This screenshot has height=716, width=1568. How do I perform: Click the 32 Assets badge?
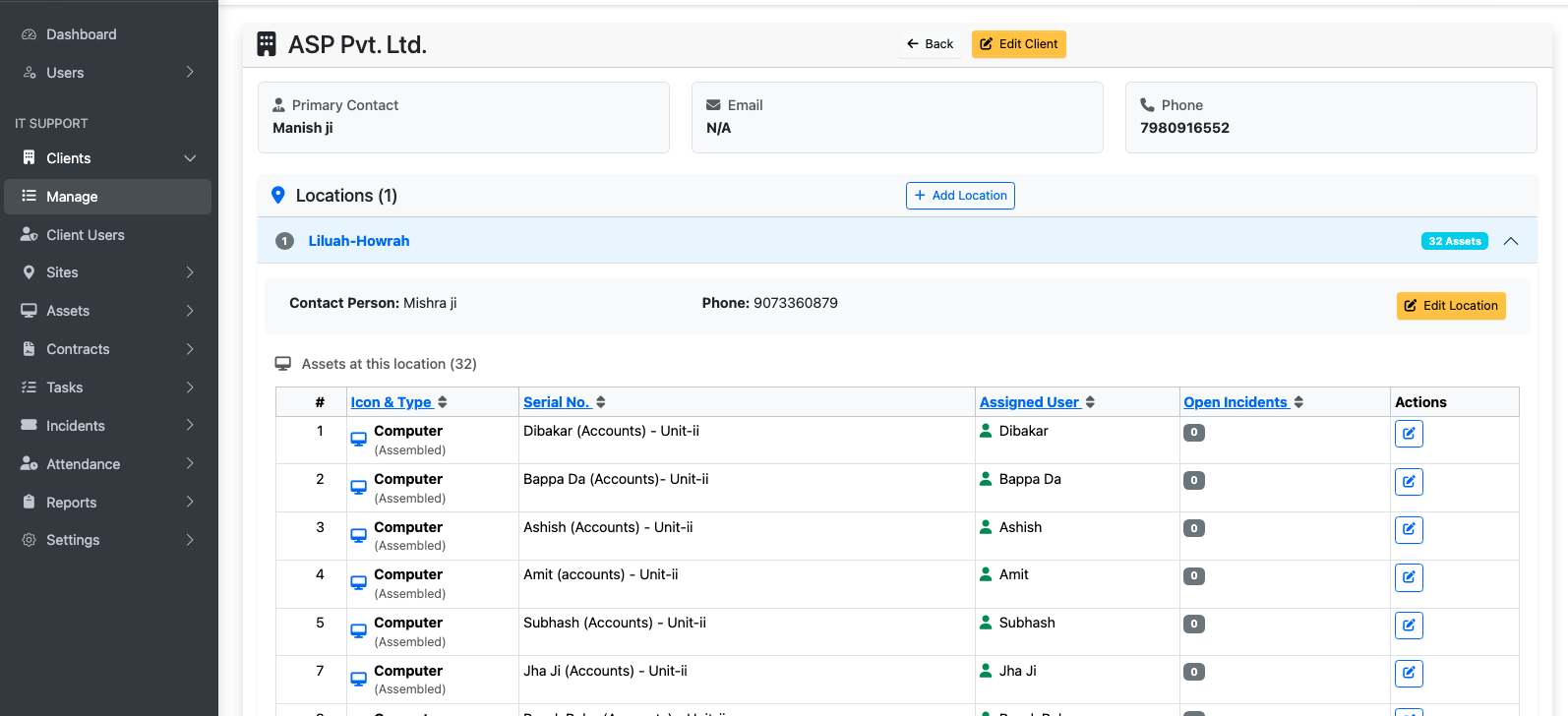1455,241
